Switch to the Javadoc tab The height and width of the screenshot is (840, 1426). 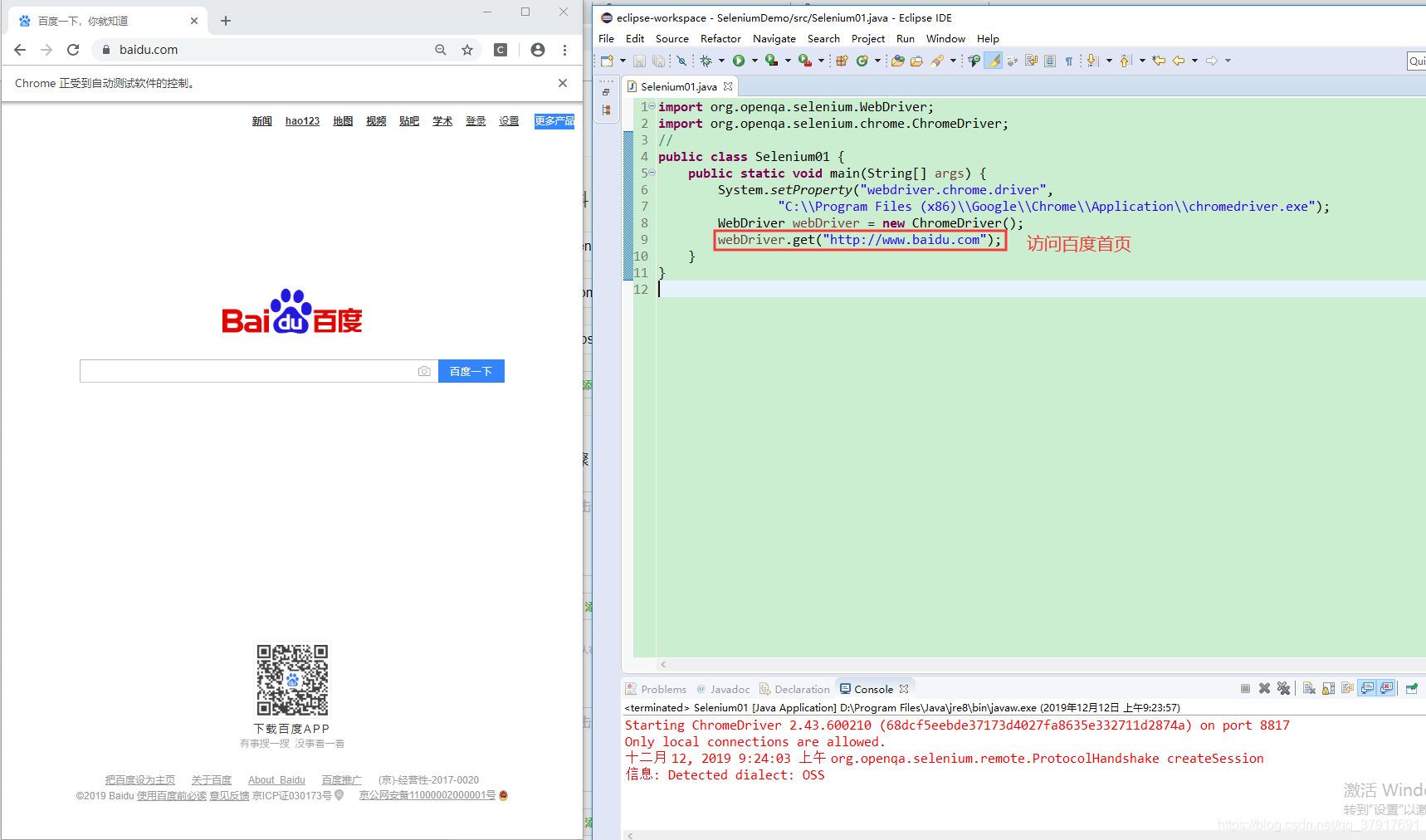click(724, 689)
